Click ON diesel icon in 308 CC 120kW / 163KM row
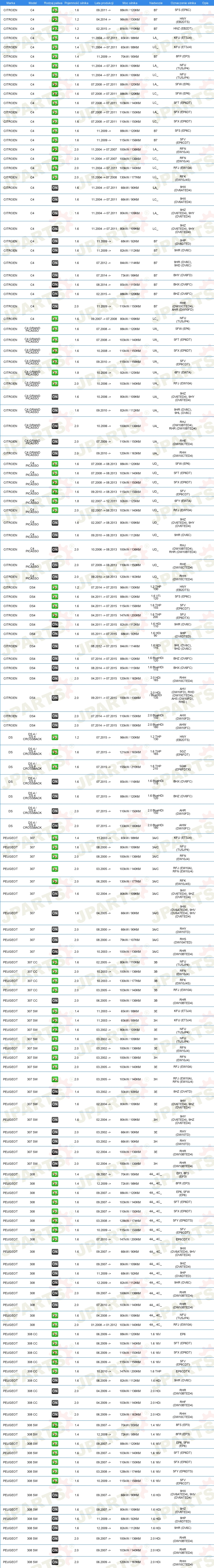The height and width of the screenshot is (1568, 214). (x=55, y=1415)
